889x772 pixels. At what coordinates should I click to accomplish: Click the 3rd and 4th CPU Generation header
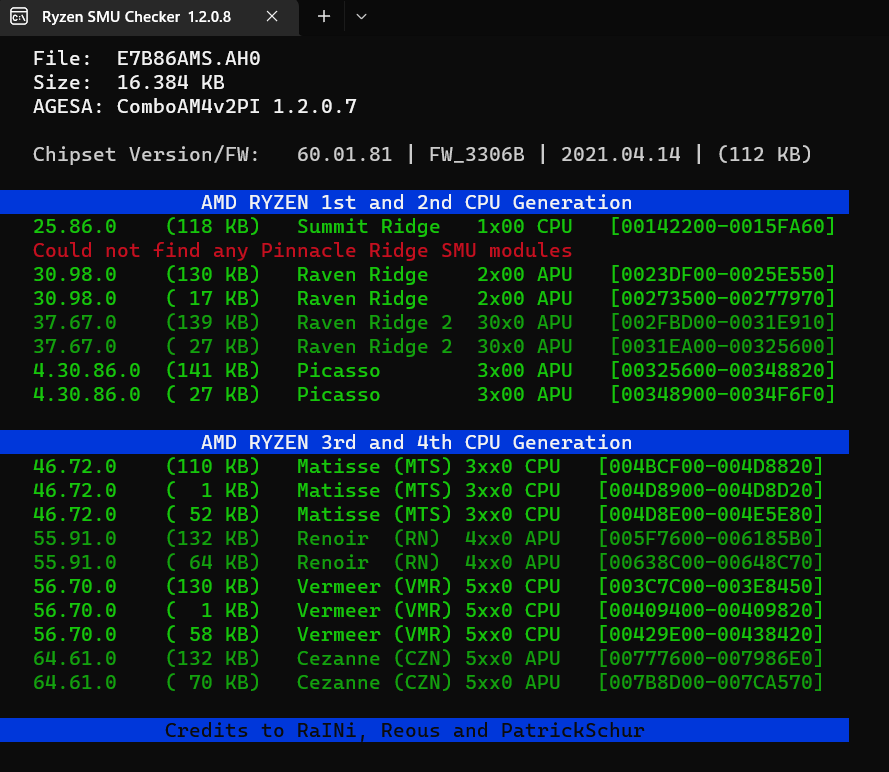coord(424,442)
